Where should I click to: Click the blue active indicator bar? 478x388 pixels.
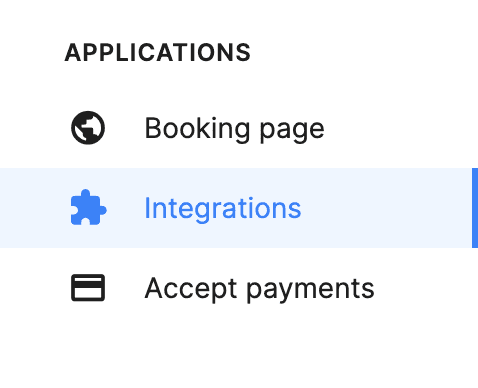[475, 208]
